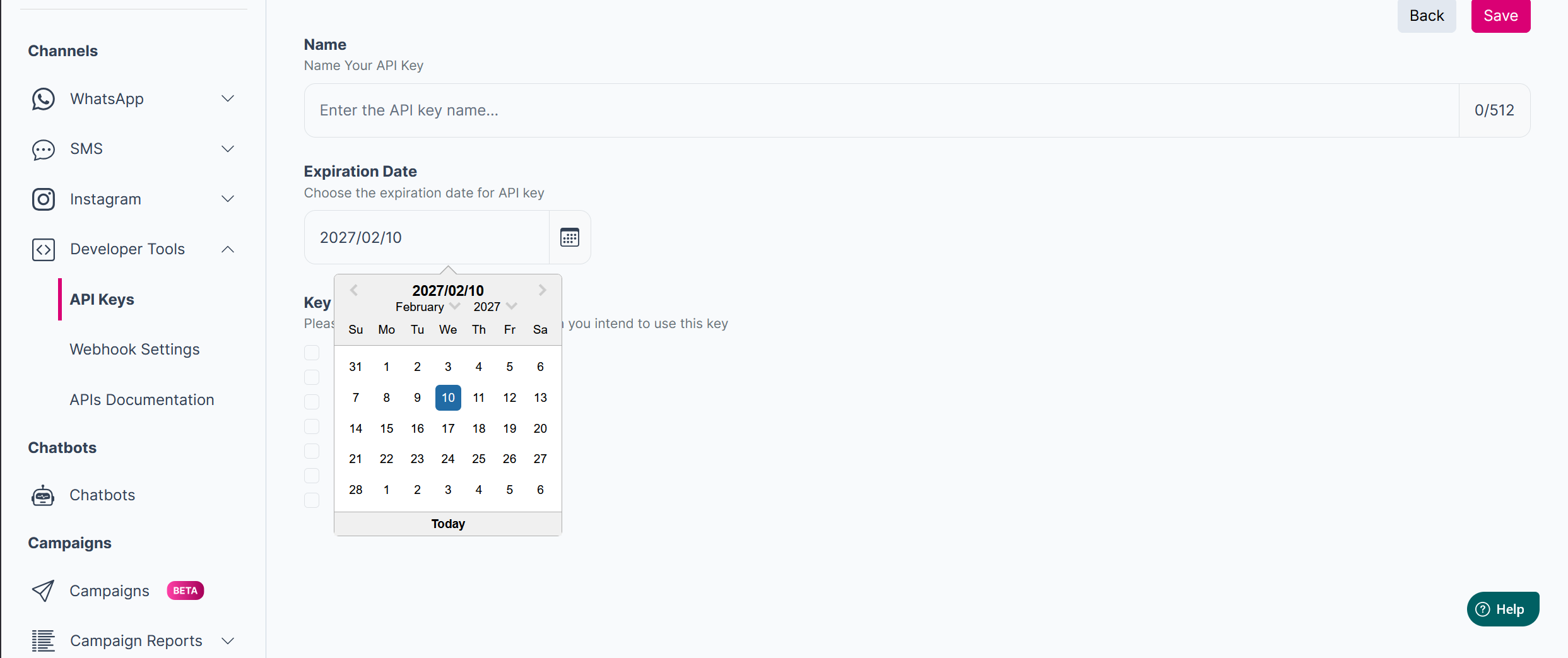Screen dimensions: 1568x658
Task: Focus the API key name field
Action: (881, 110)
